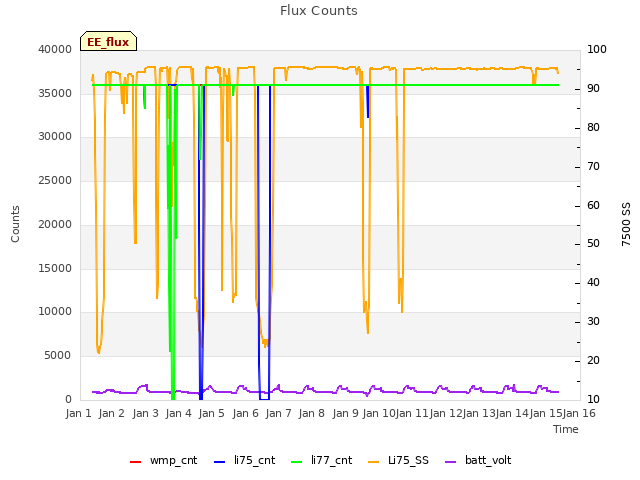Click the Jan 9 date tick

pos(345,413)
